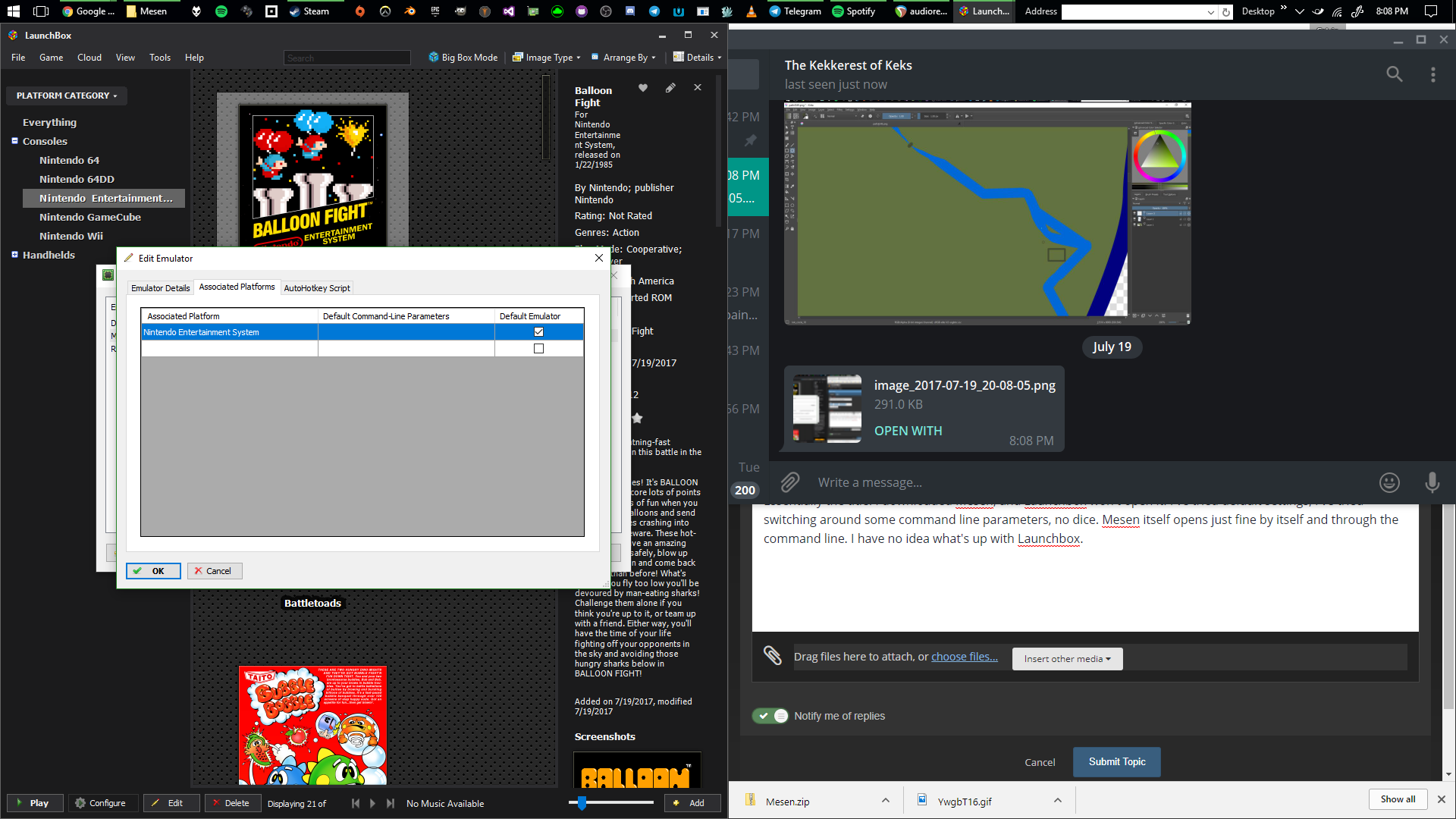1456x819 pixels.
Task: Switch to Emulator Details tab
Action: click(x=160, y=288)
